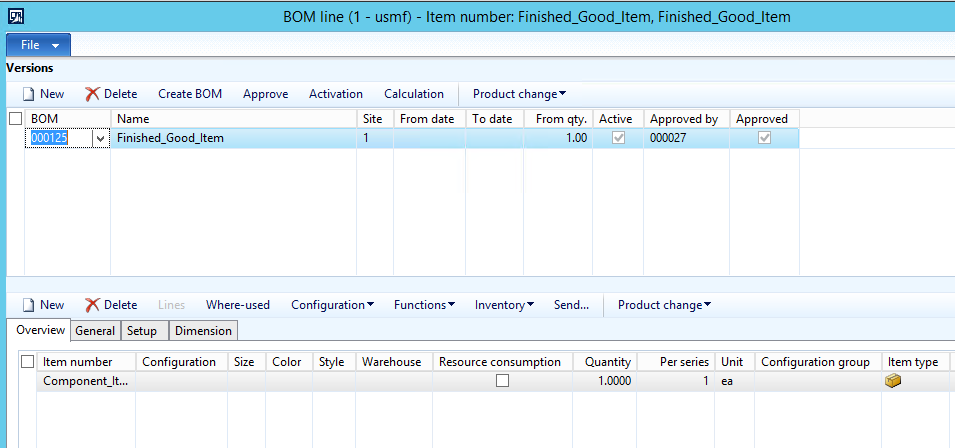Select the Component item row cell
Screen dimensions: 955x448
[85, 381]
